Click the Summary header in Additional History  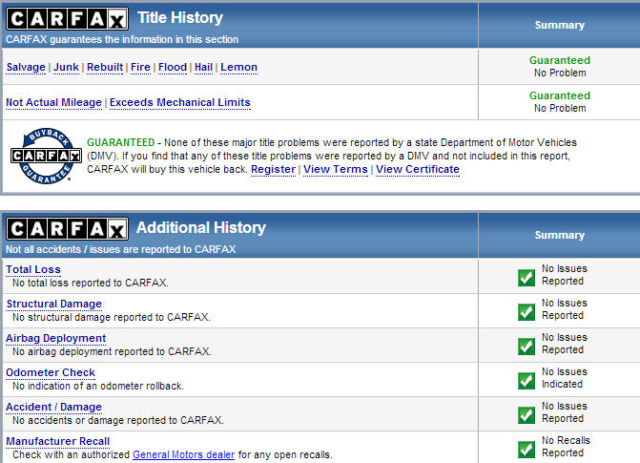[560, 235]
